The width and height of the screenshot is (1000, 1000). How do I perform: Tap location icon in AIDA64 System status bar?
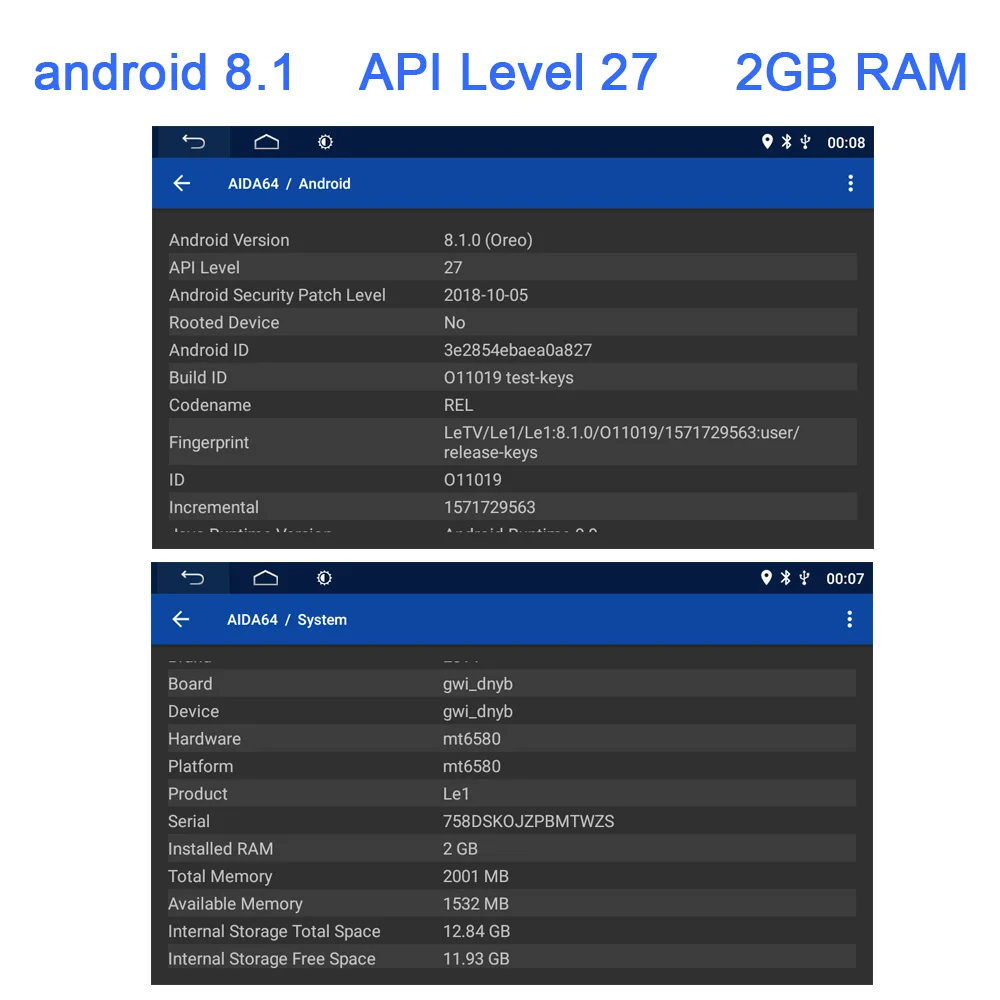click(767, 578)
